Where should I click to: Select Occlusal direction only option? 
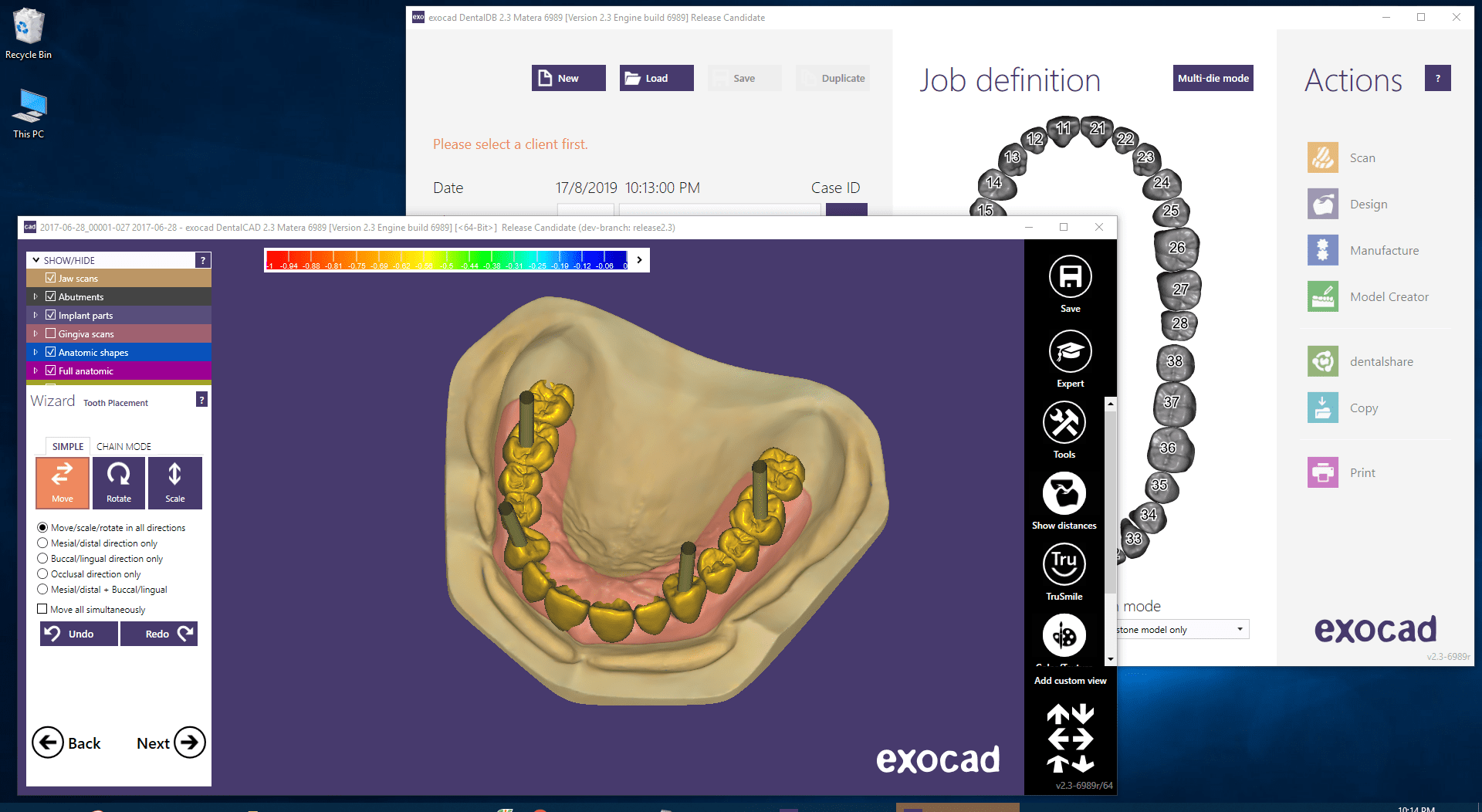(x=42, y=574)
